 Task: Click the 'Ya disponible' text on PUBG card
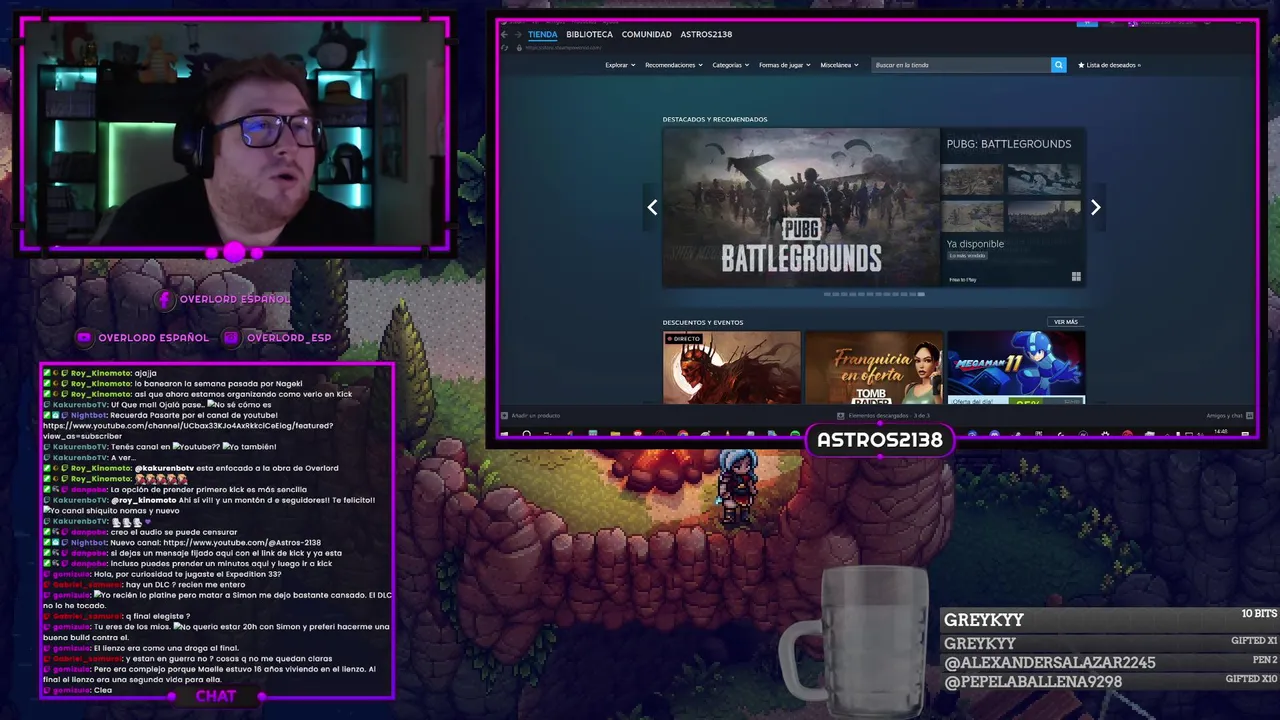(x=975, y=244)
